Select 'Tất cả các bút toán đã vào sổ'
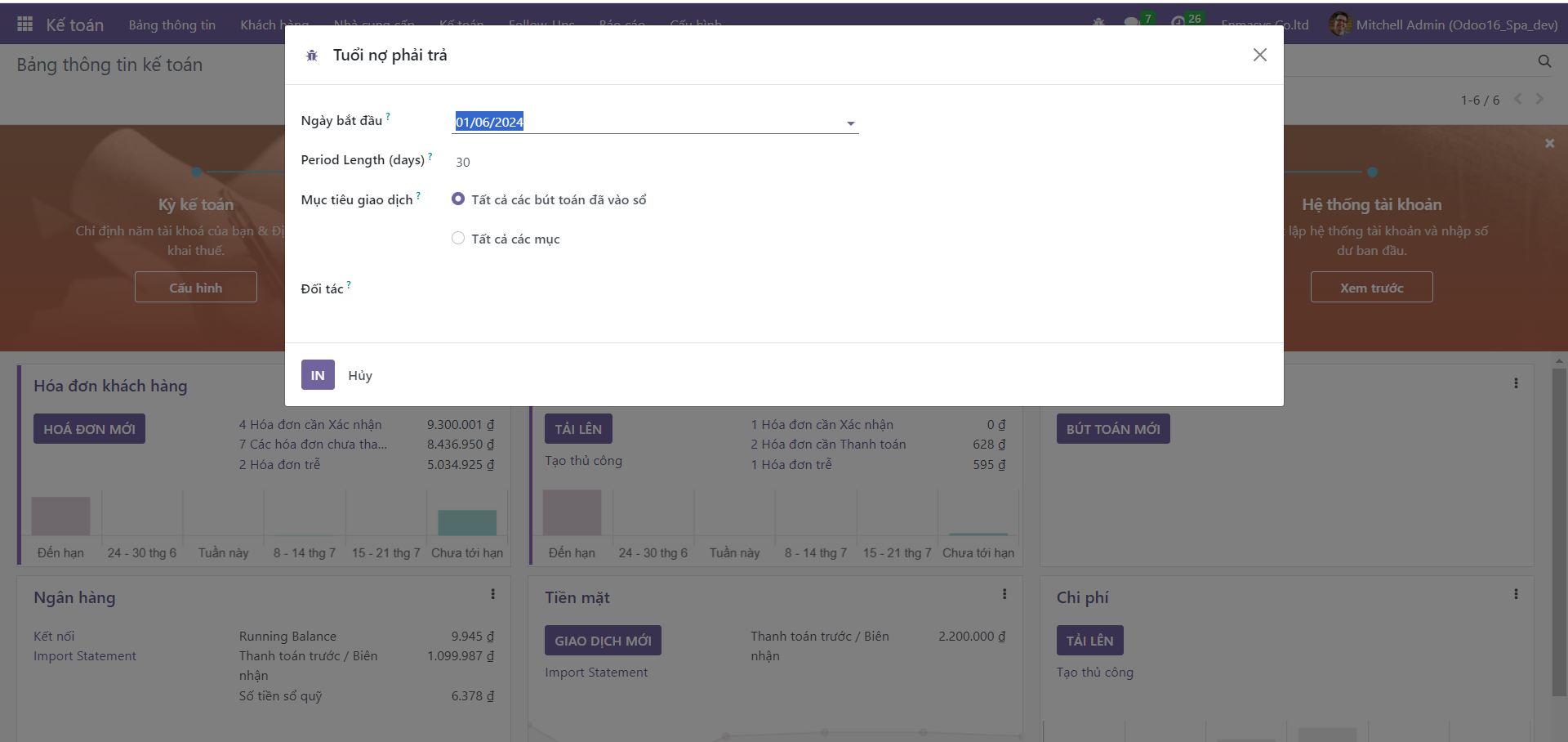Screen dimensions: 1568x742 (458, 199)
